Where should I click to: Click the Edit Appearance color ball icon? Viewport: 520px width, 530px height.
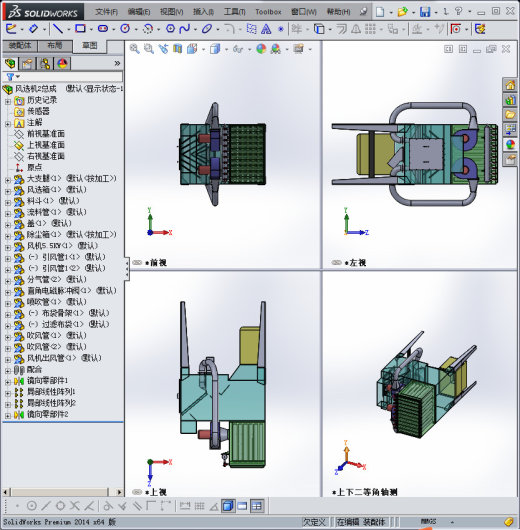click(261, 49)
